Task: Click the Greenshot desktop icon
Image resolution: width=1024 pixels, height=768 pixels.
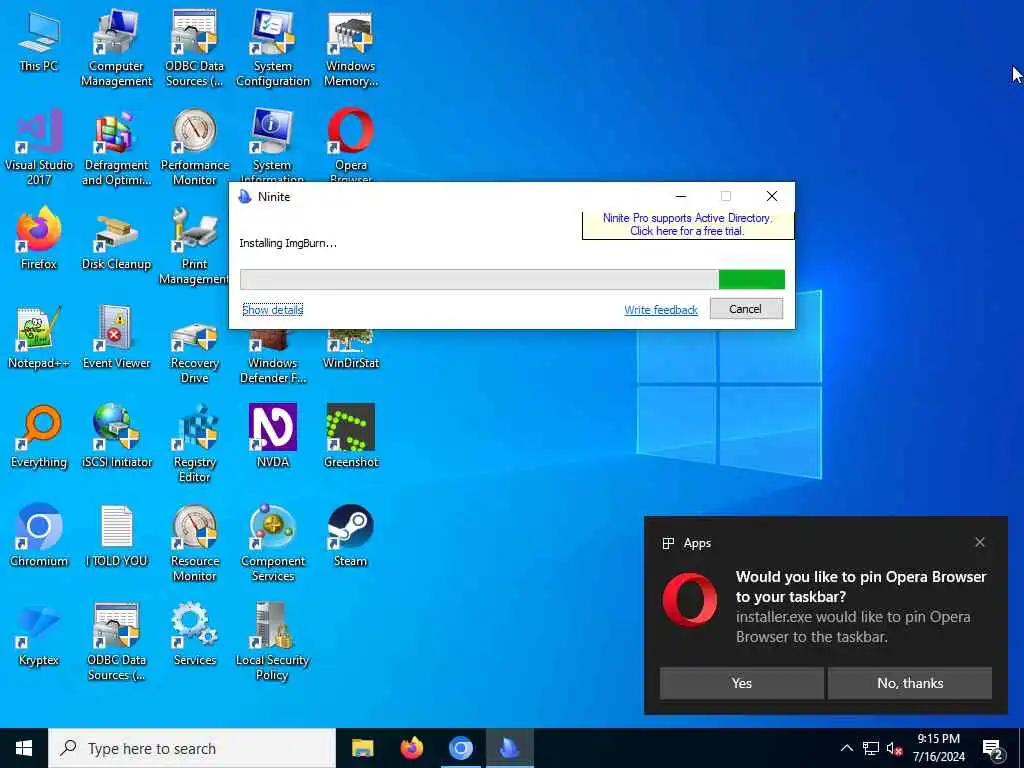Action: (351, 438)
